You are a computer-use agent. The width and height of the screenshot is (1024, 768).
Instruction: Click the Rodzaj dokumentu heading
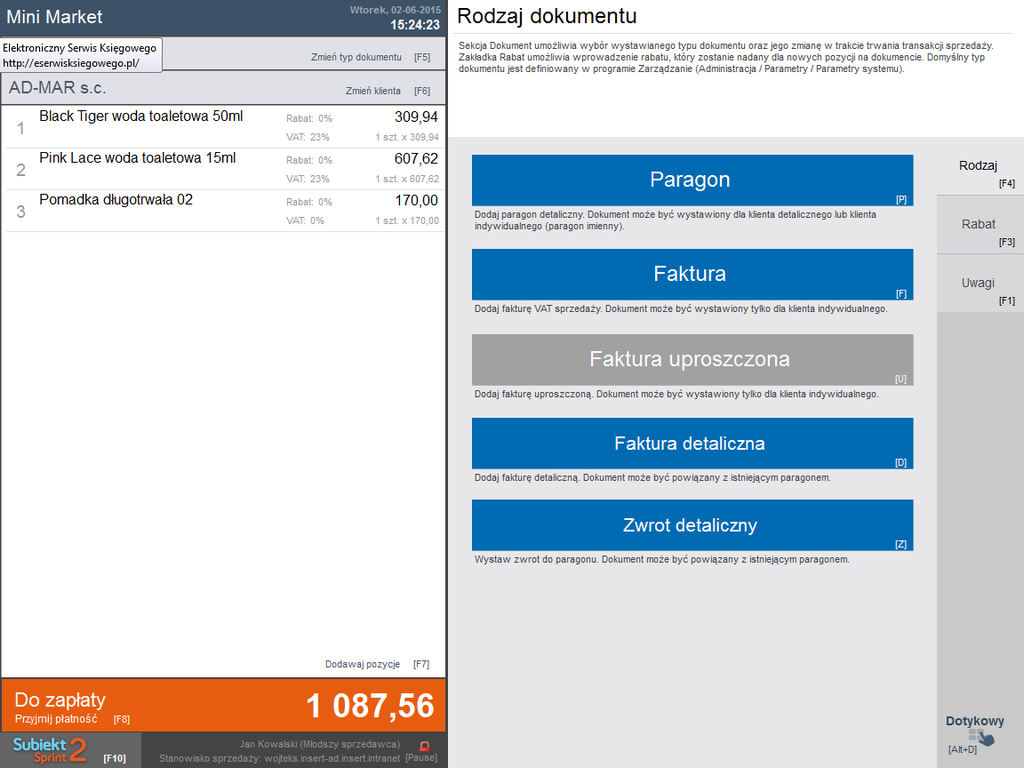547,16
